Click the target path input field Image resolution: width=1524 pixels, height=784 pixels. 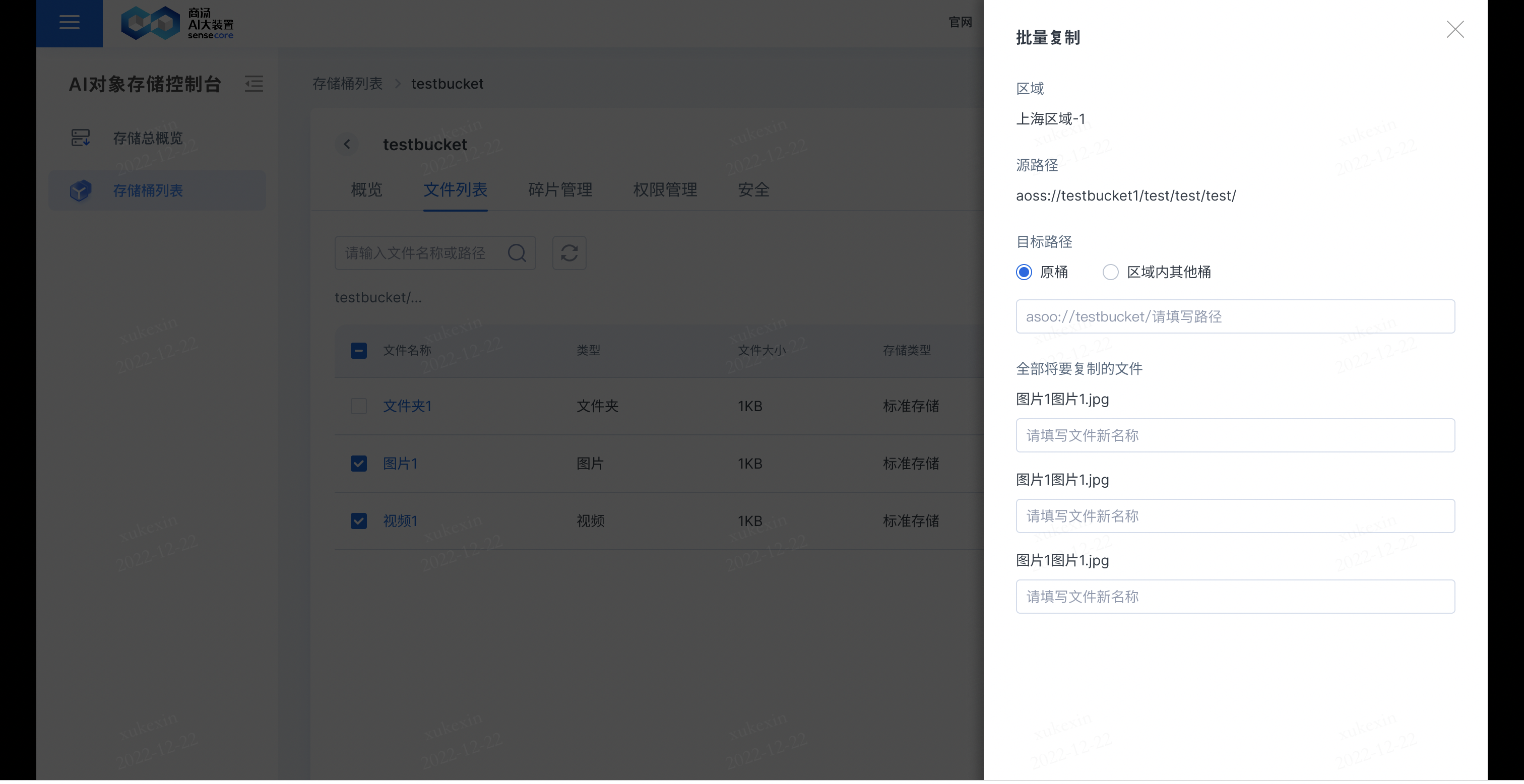[x=1235, y=316]
